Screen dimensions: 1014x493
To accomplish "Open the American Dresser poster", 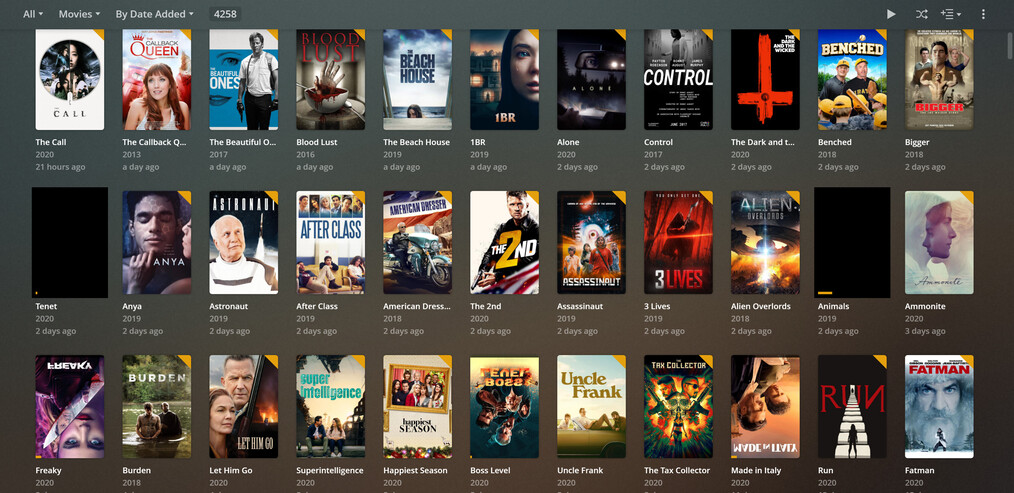I will tap(417, 243).
